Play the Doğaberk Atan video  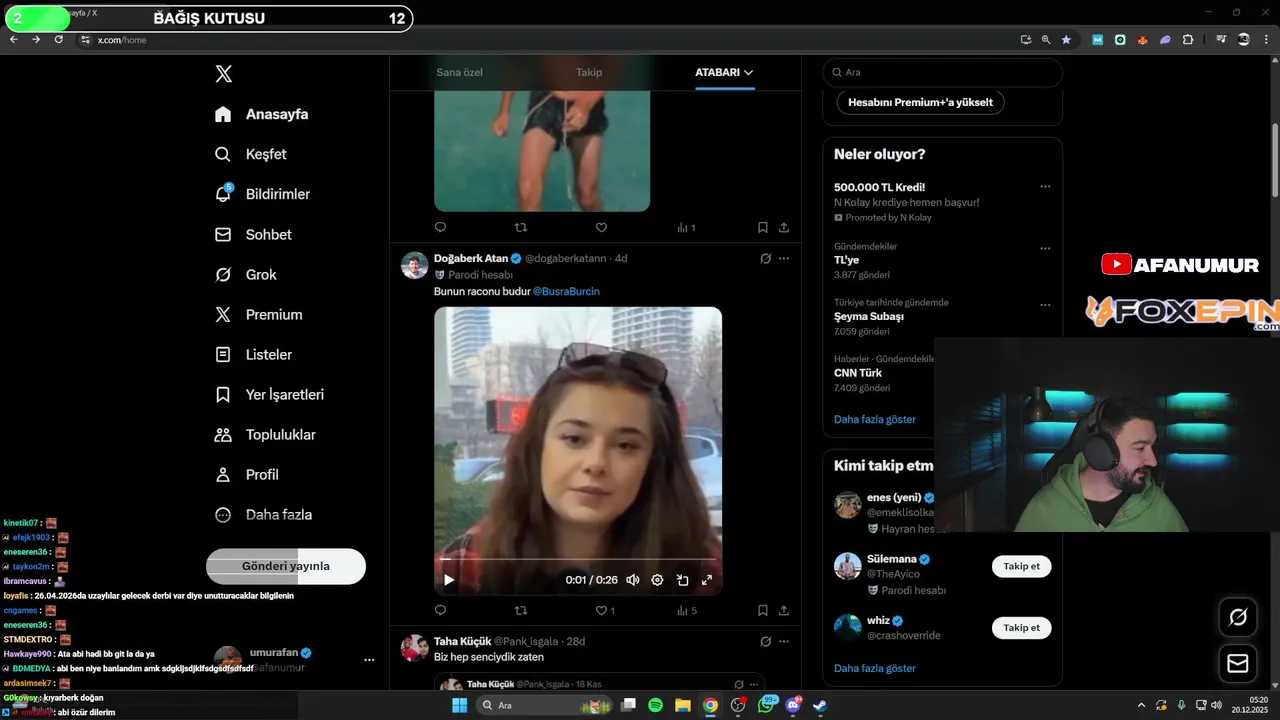(449, 580)
